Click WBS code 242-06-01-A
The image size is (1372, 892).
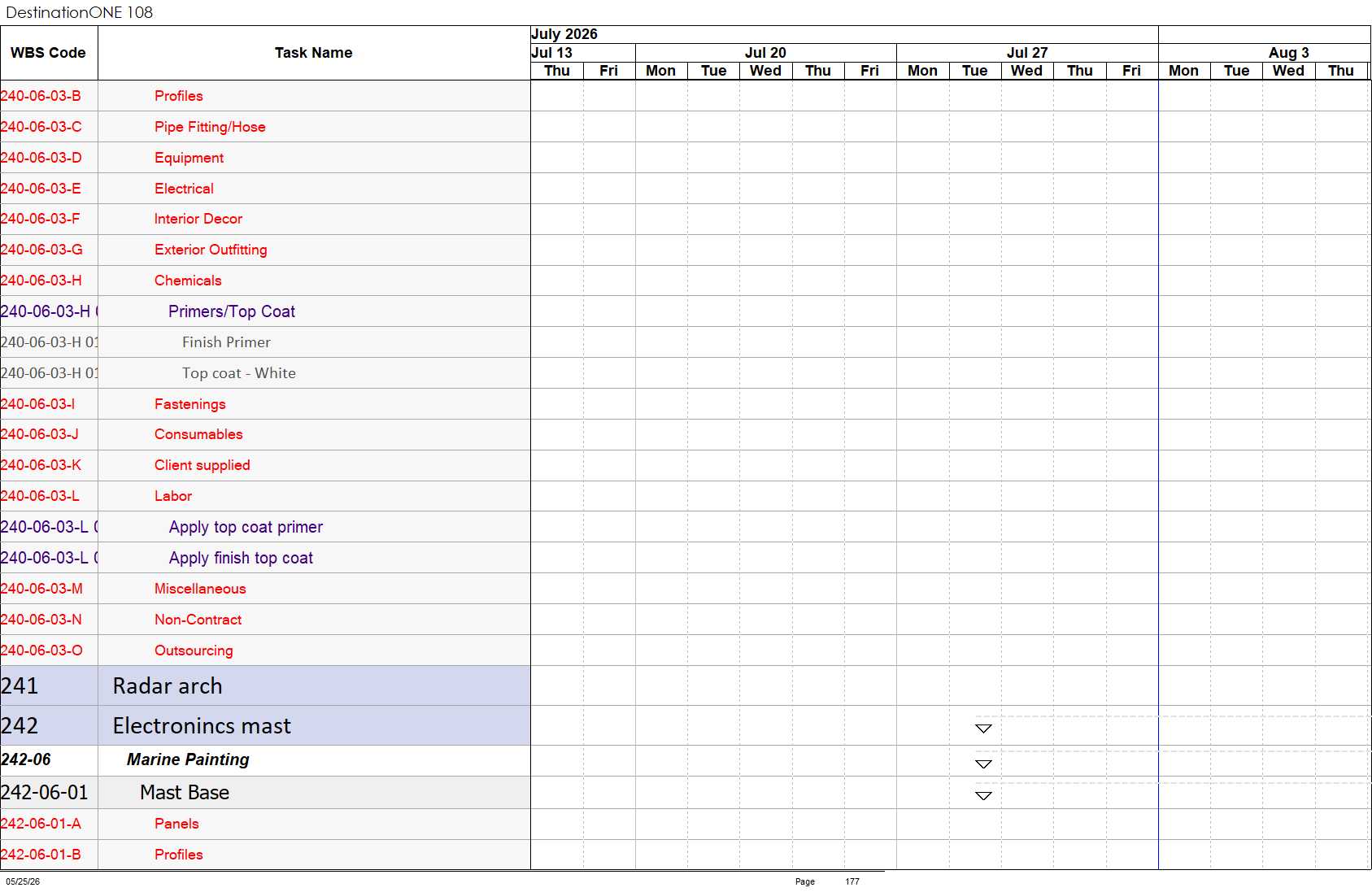point(41,824)
